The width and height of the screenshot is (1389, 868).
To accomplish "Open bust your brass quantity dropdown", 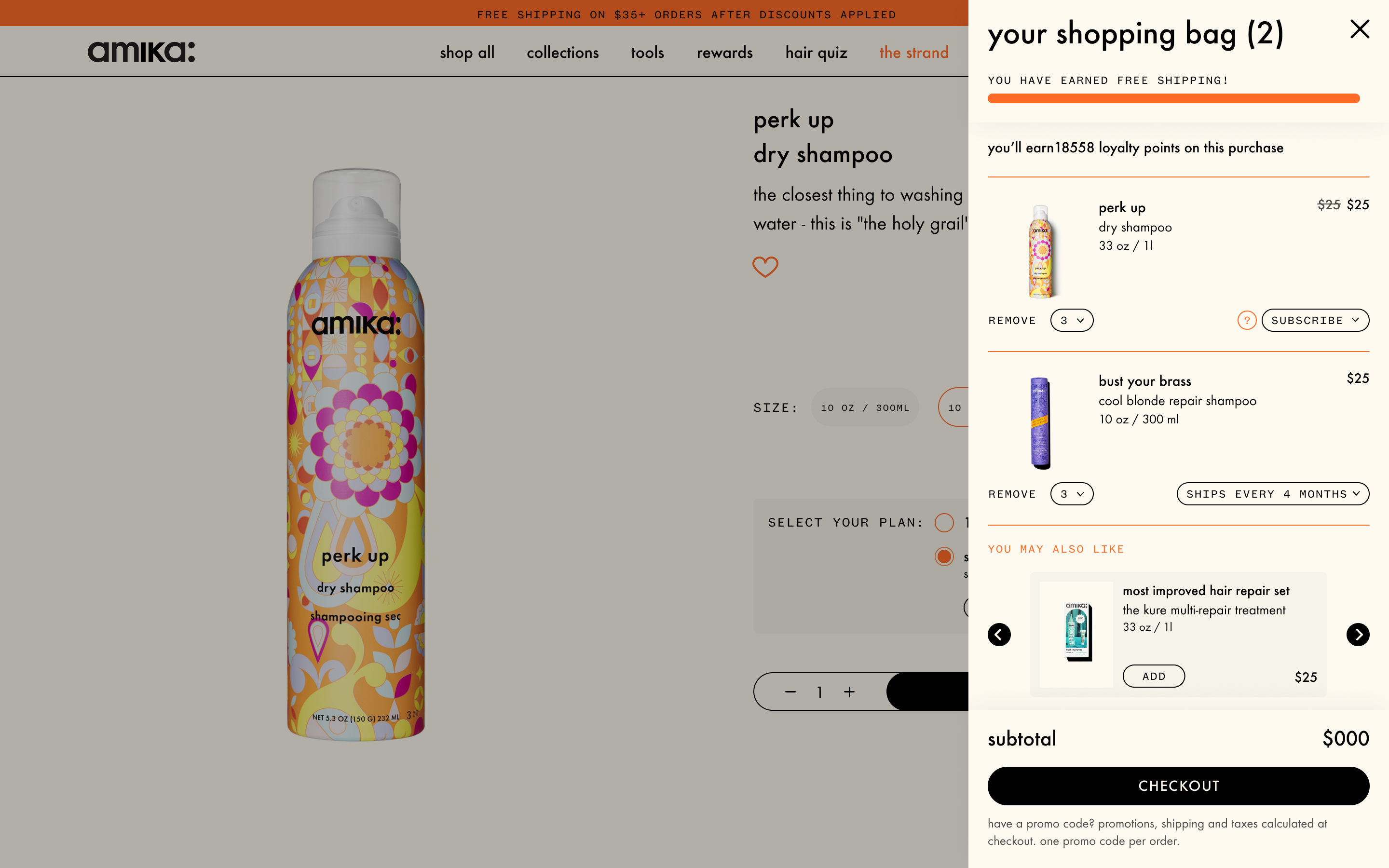I will 1072,494.
